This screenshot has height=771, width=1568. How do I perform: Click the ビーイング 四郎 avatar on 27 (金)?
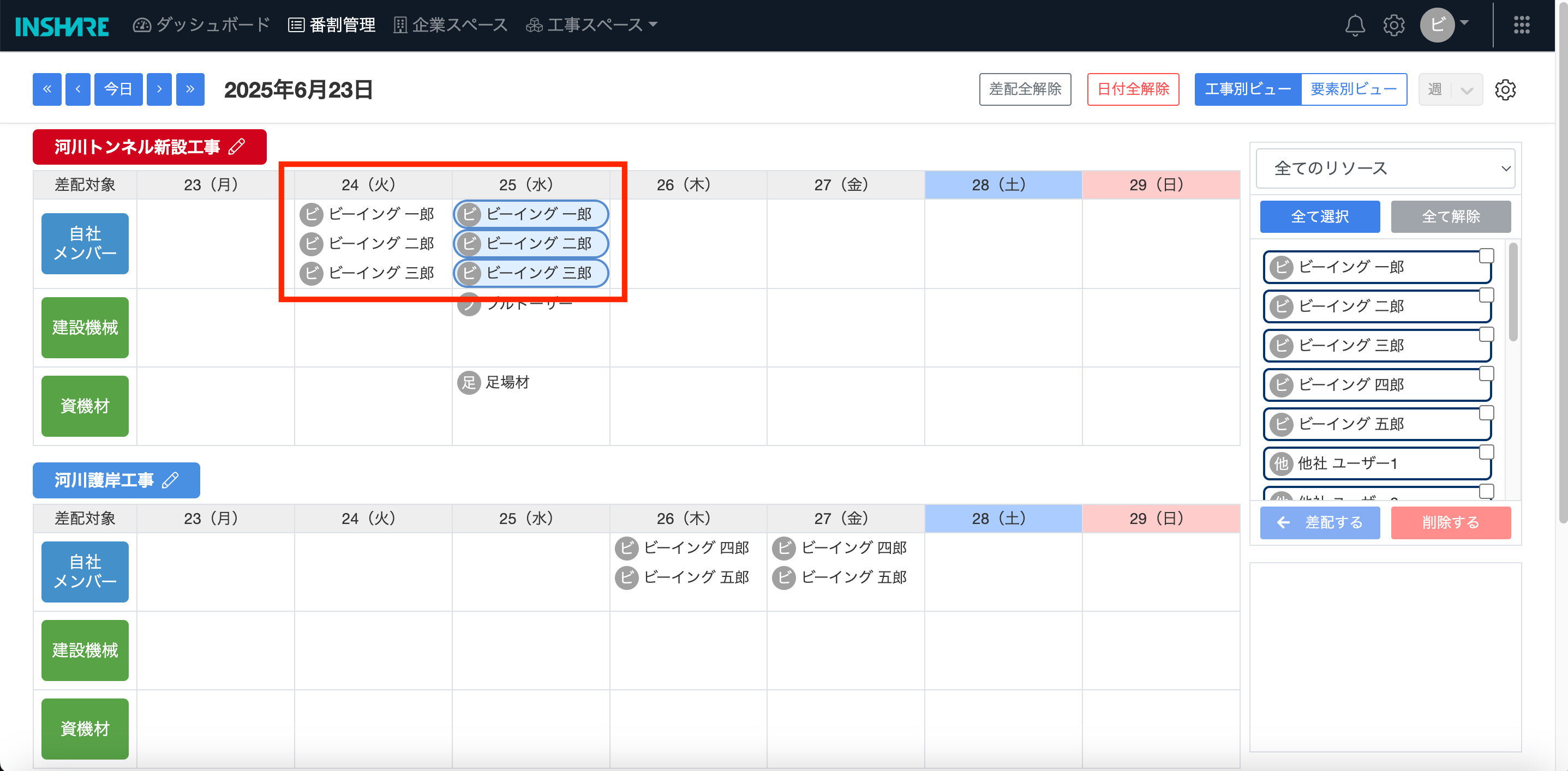coord(784,547)
